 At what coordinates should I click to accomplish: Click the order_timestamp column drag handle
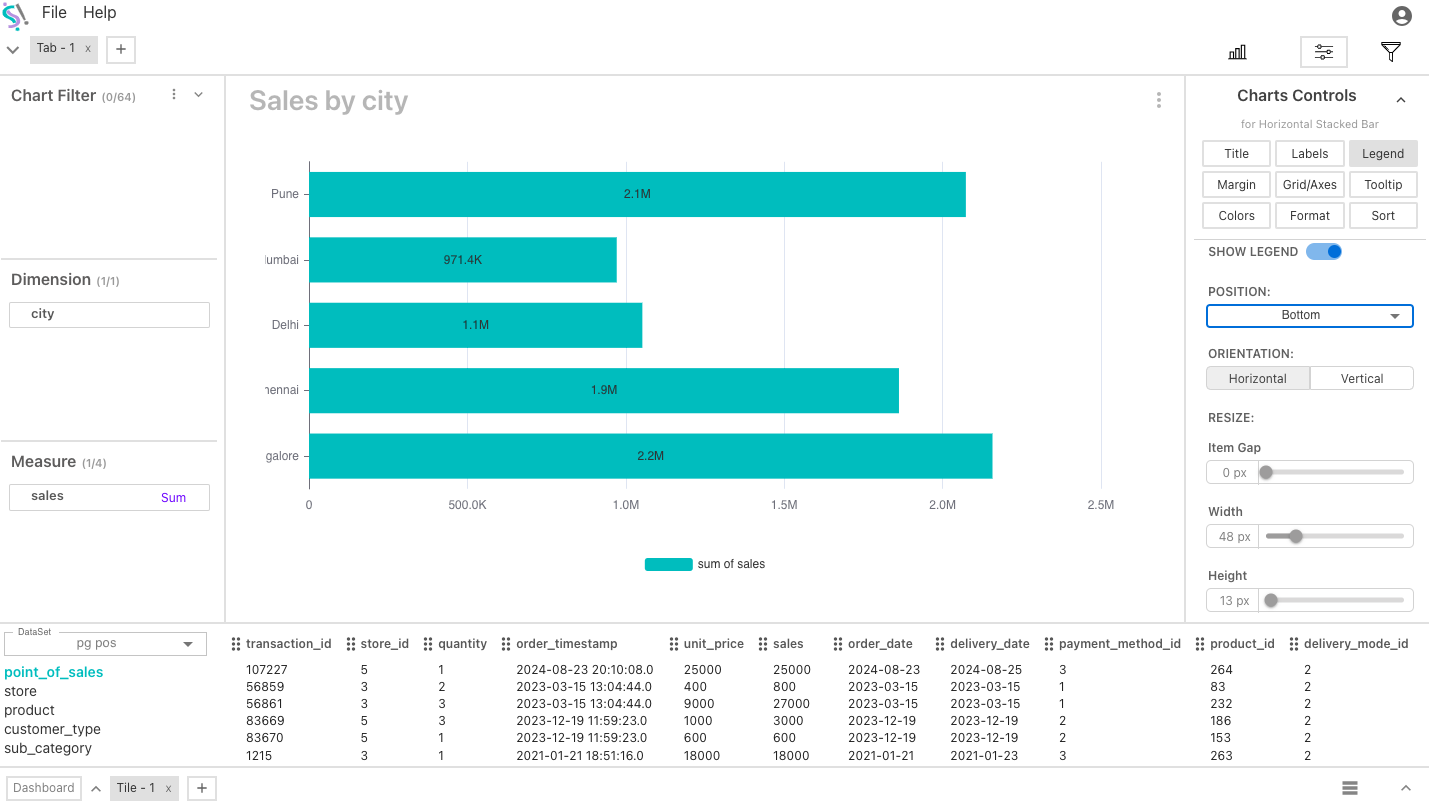507,644
